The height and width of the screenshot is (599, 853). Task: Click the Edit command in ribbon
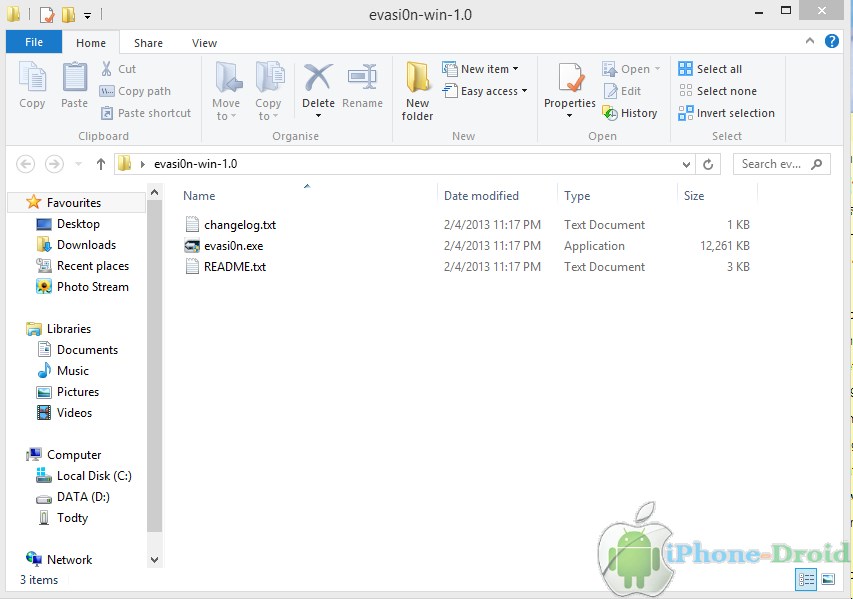(x=622, y=91)
